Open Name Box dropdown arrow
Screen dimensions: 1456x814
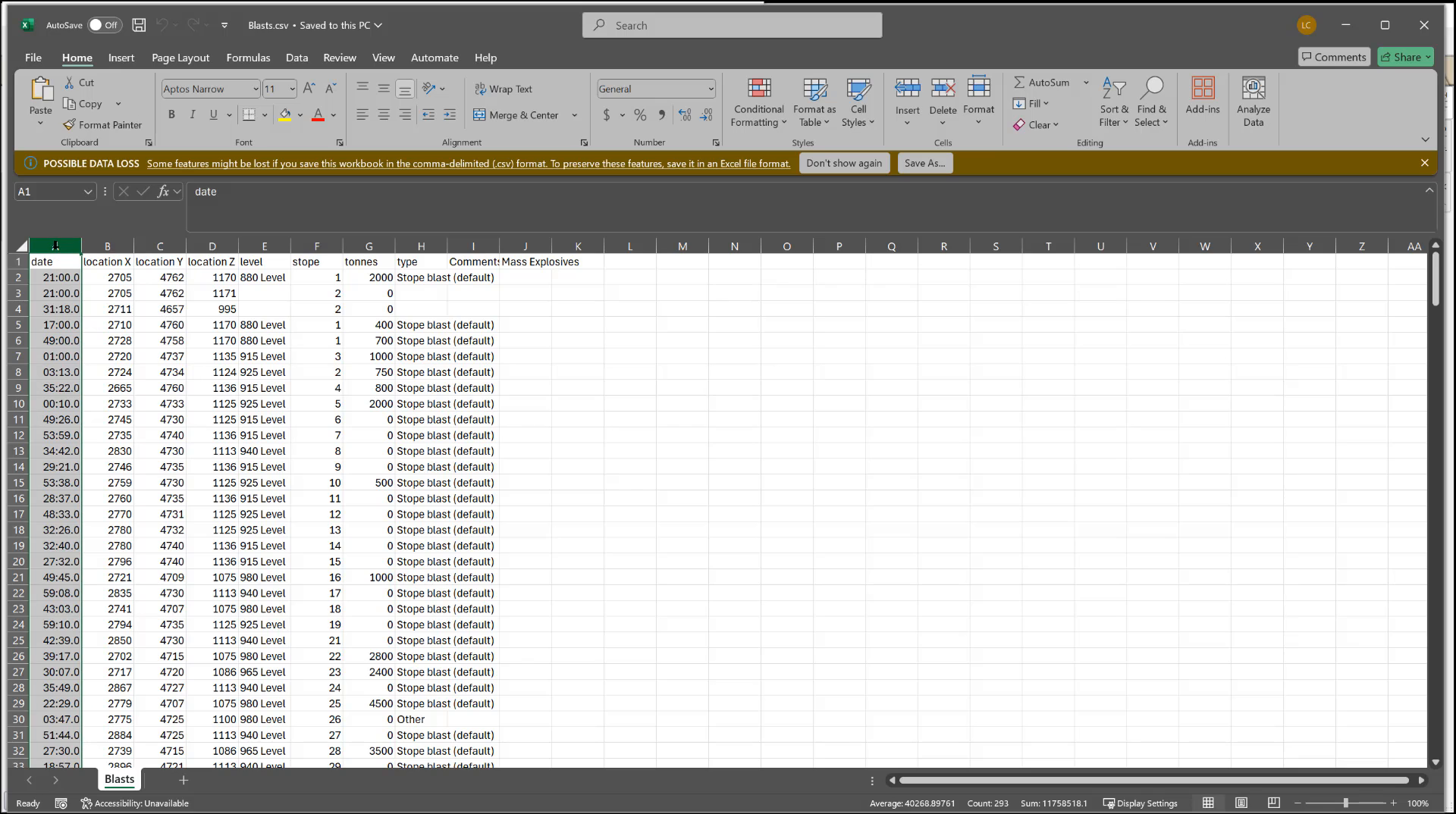tap(88, 192)
